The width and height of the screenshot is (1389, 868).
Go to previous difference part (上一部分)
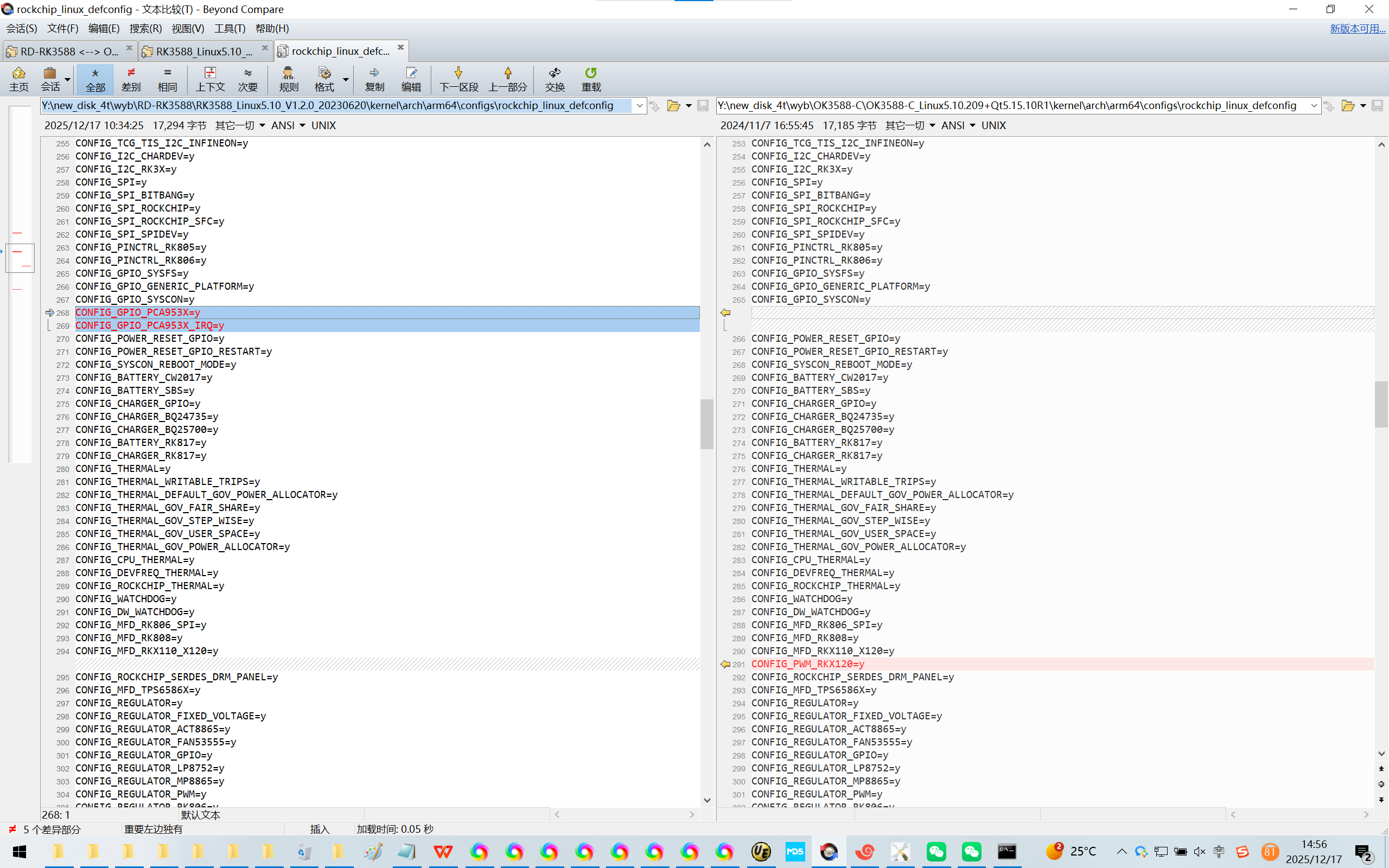(507, 79)
